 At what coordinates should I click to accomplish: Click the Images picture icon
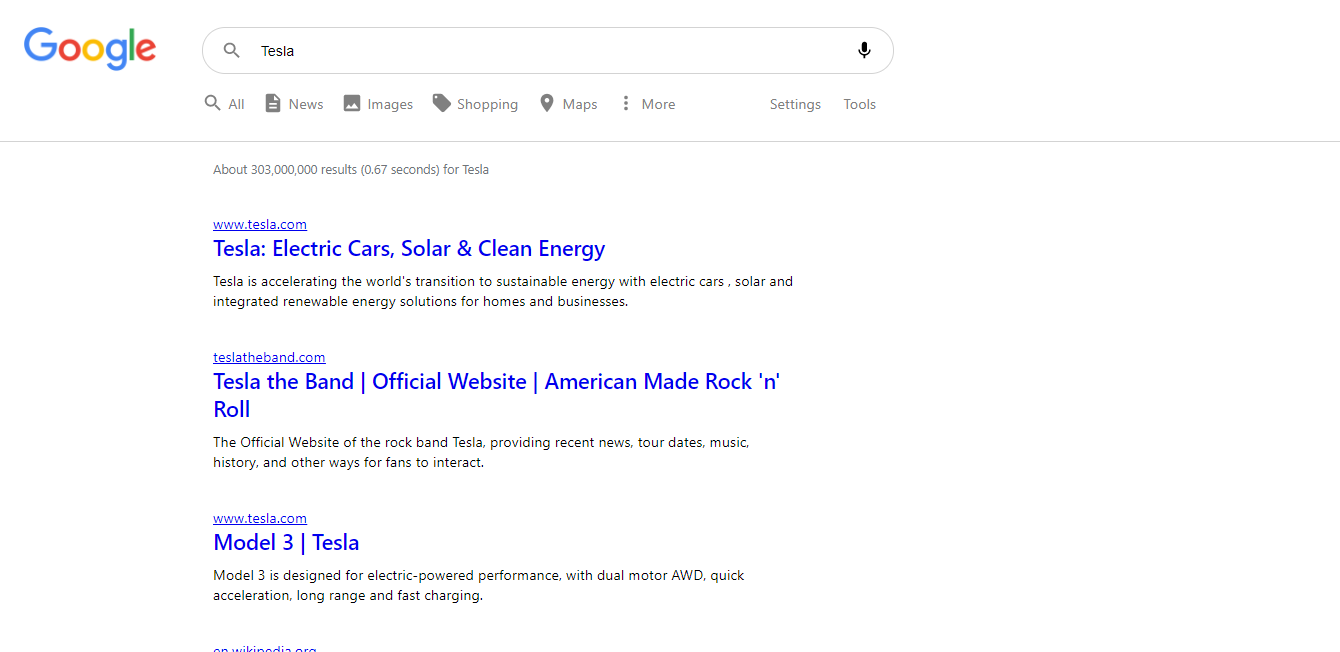(x=352, y=103)
